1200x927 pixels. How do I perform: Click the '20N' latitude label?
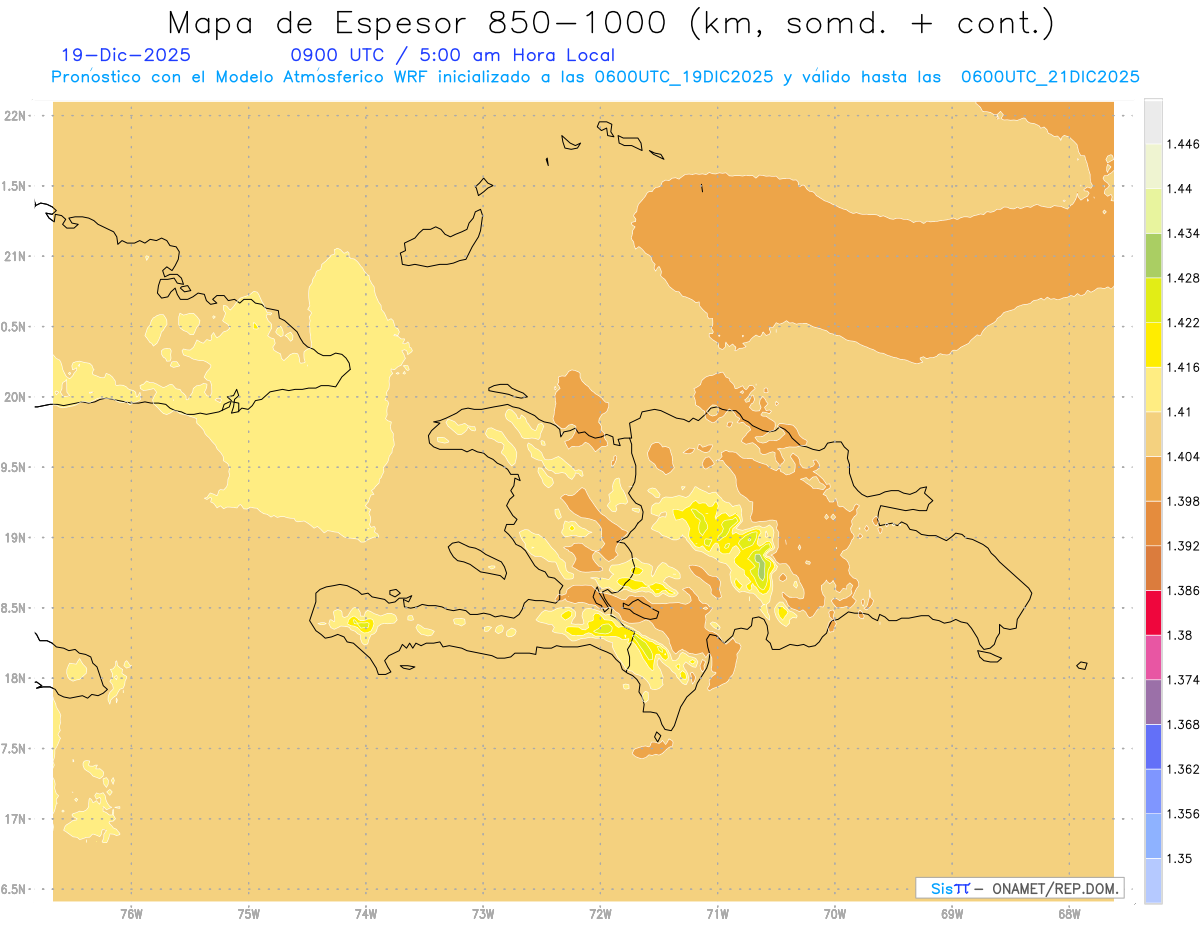click(16, 397)
